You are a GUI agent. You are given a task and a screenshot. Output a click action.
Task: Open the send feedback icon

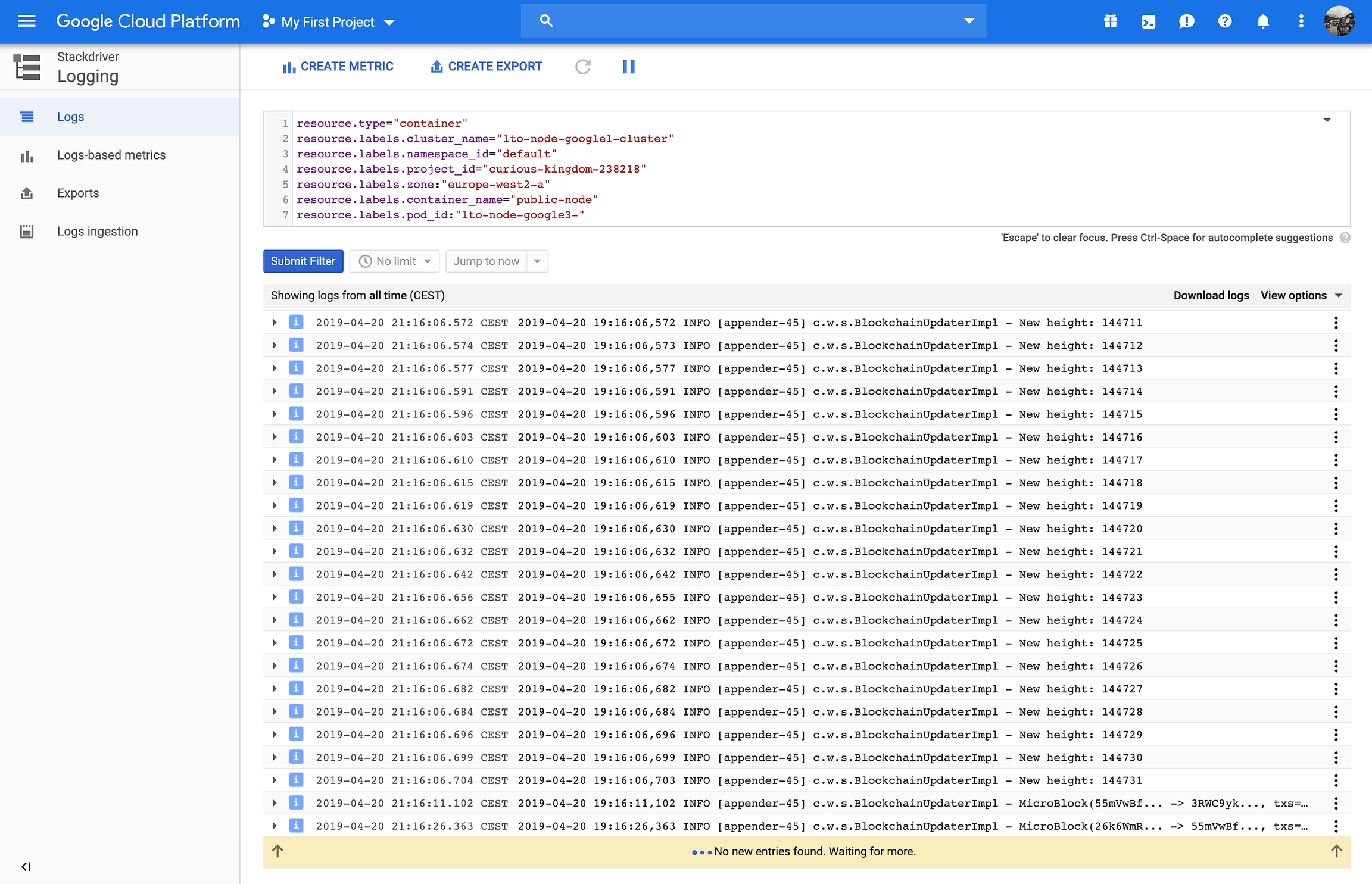1186,21
